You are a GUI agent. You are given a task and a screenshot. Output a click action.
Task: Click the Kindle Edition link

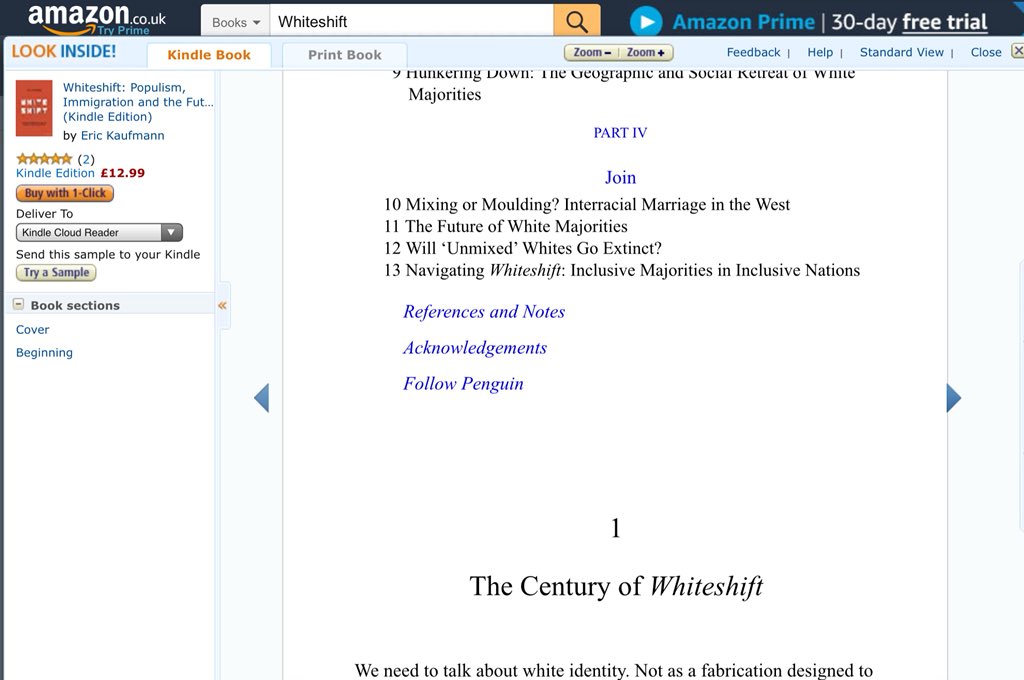(x=56, y=173)
